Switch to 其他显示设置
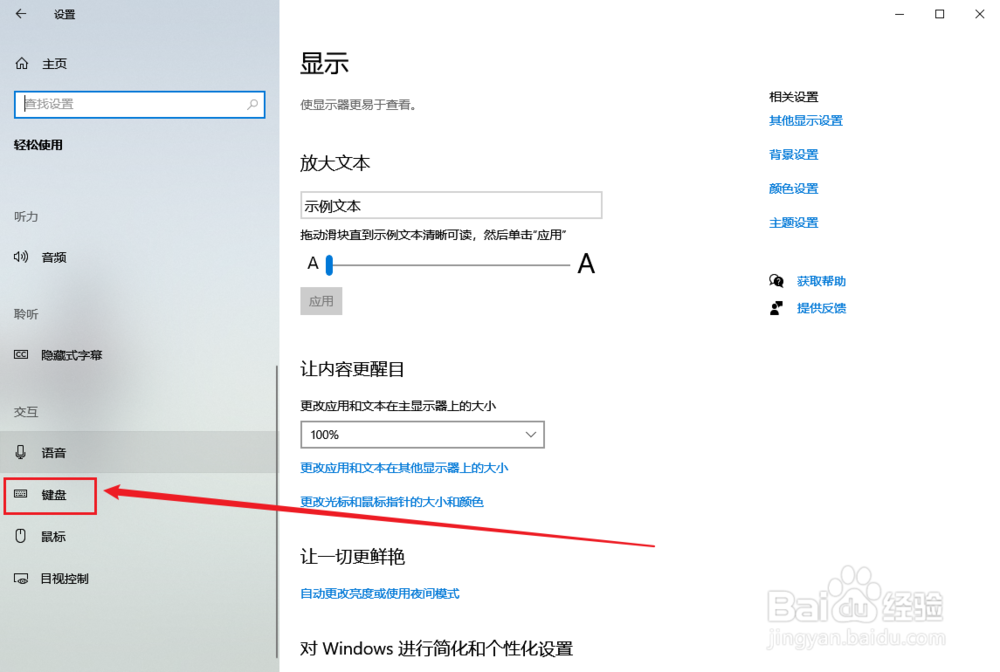This screenshot has width=1000, height=672. (806, 120)
